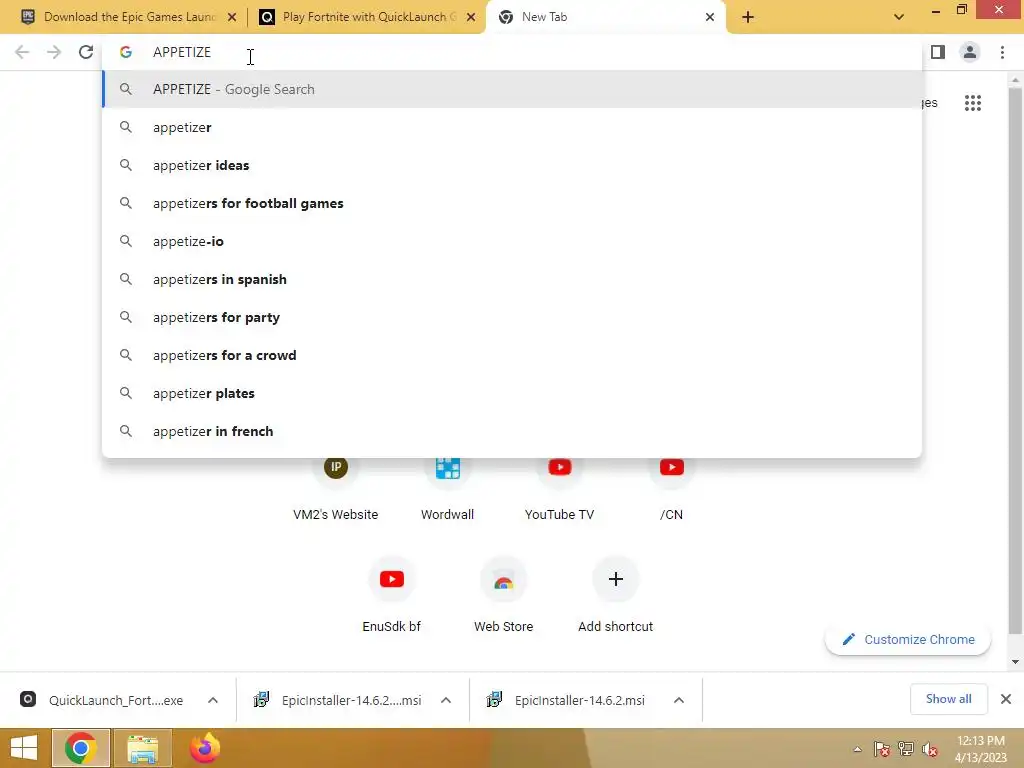Close the Epic Games Launcher tab
1024x768 pixels.
click(232, 17)
